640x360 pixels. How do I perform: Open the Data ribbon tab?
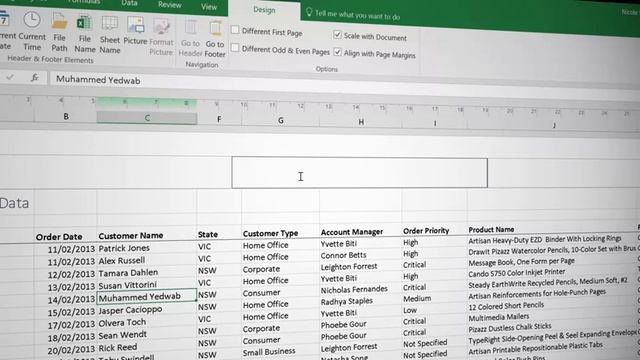click(x=129, y=3)
